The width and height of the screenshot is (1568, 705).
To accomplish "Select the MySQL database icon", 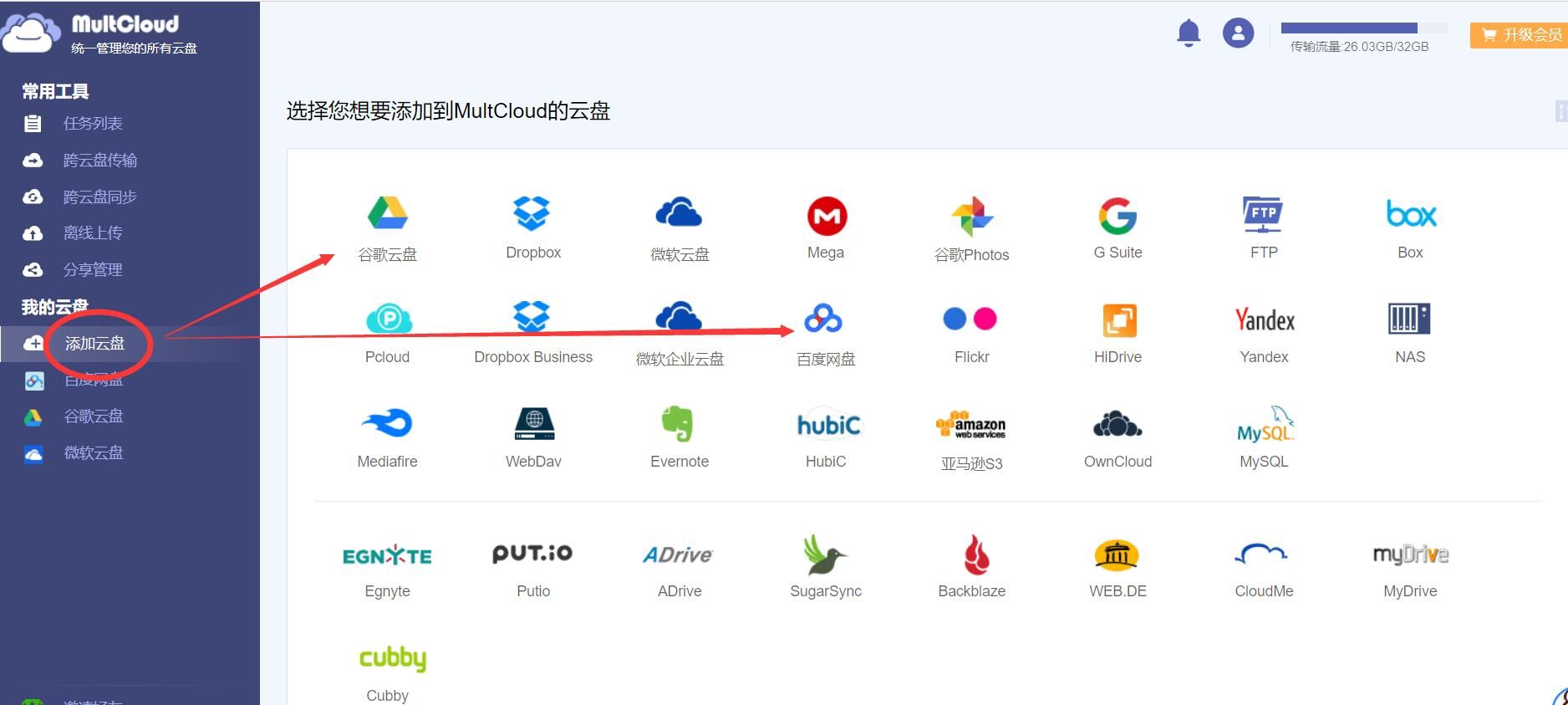I will tap(1264, 425).
